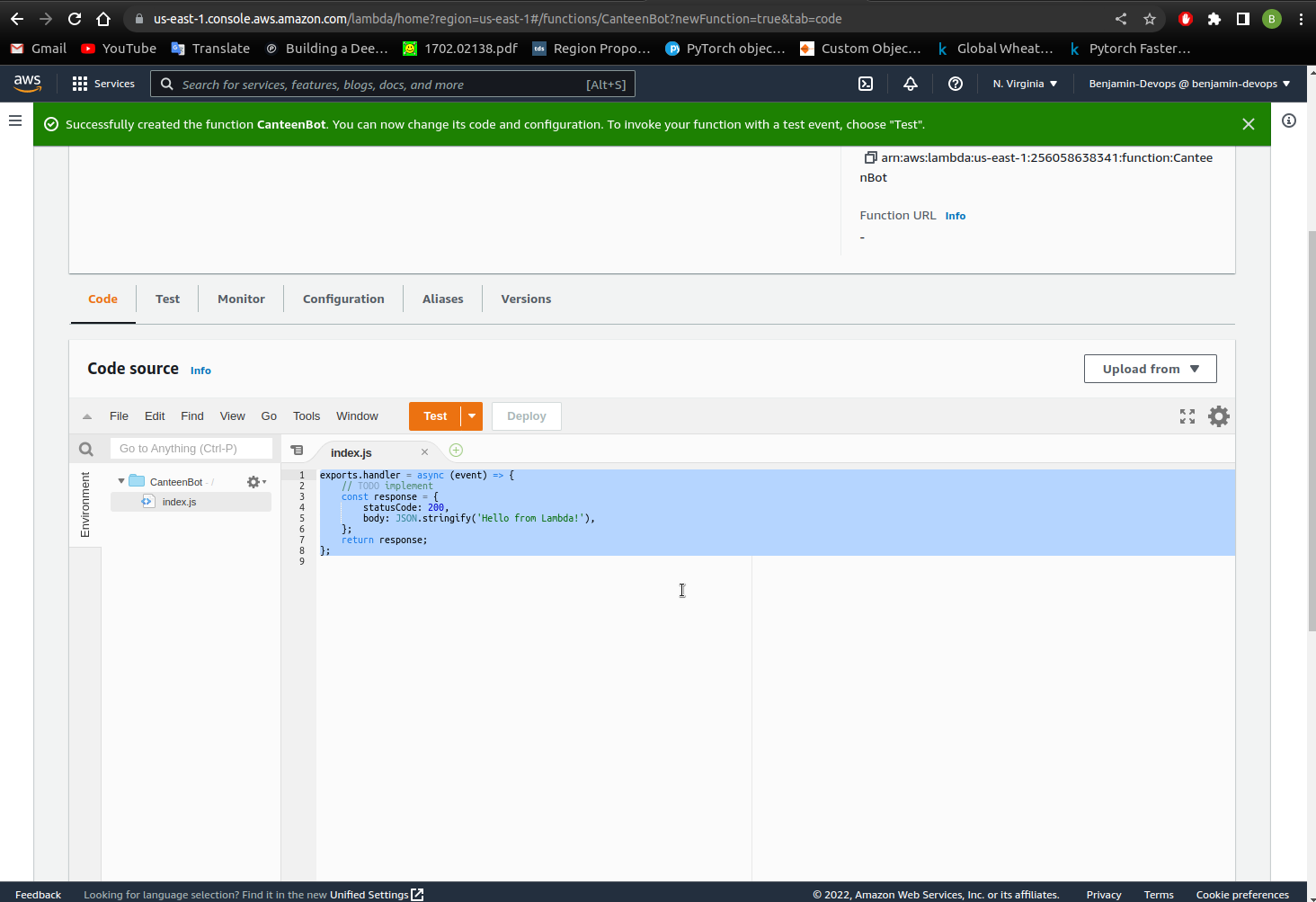Open editor preferences gear
Image resolution: width=1316 pixels, height=902 pixels.
coord(1219,416)
